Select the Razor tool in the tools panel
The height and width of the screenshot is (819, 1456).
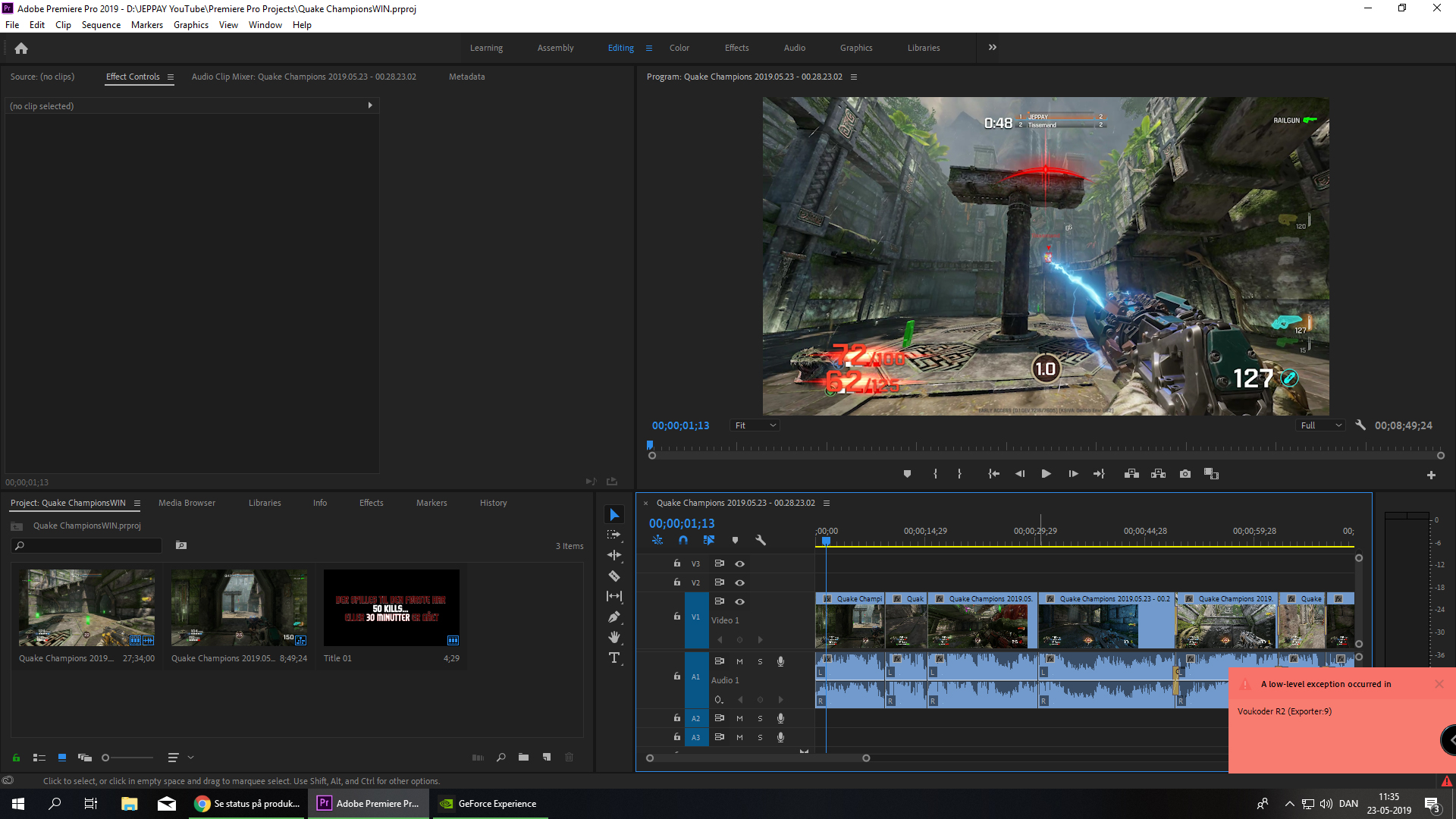pyautogui.click(x=614, y=576)
